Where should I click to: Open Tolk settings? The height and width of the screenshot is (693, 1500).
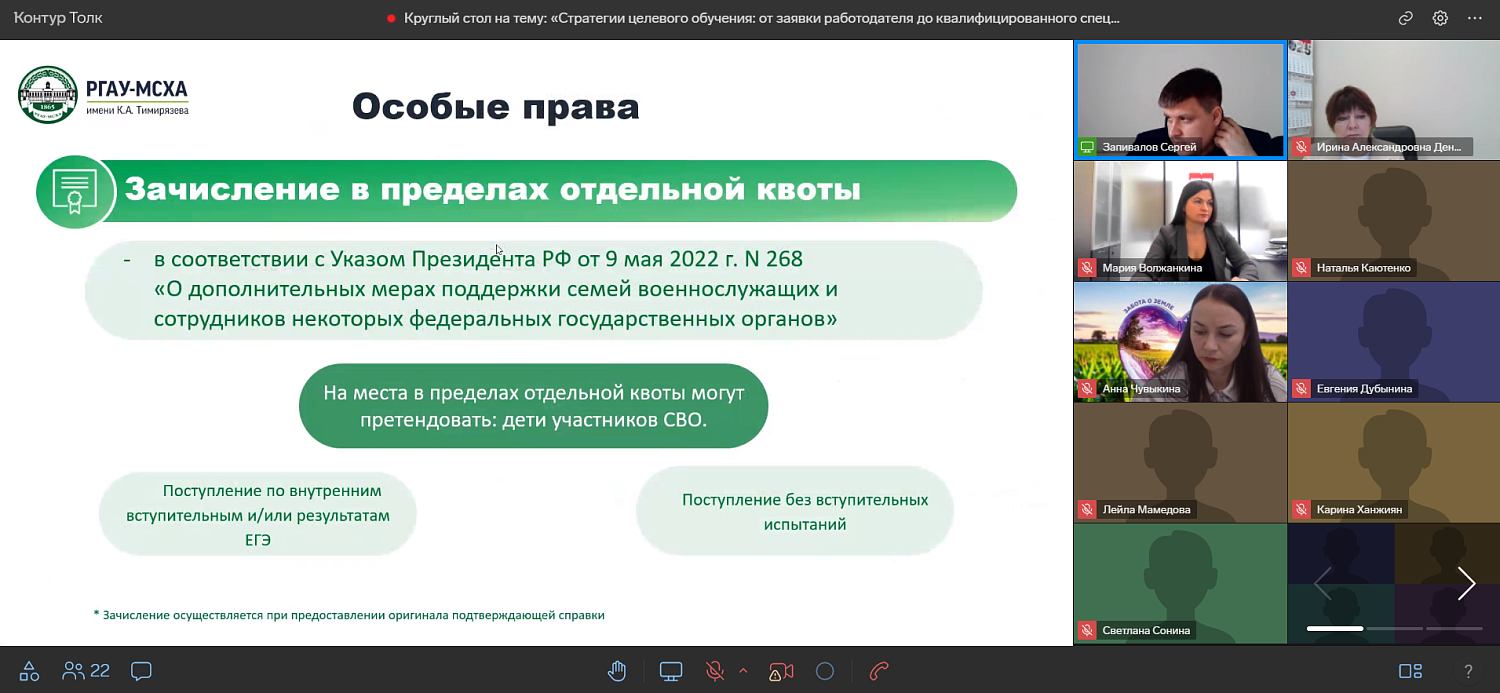tap(1440, 17)
